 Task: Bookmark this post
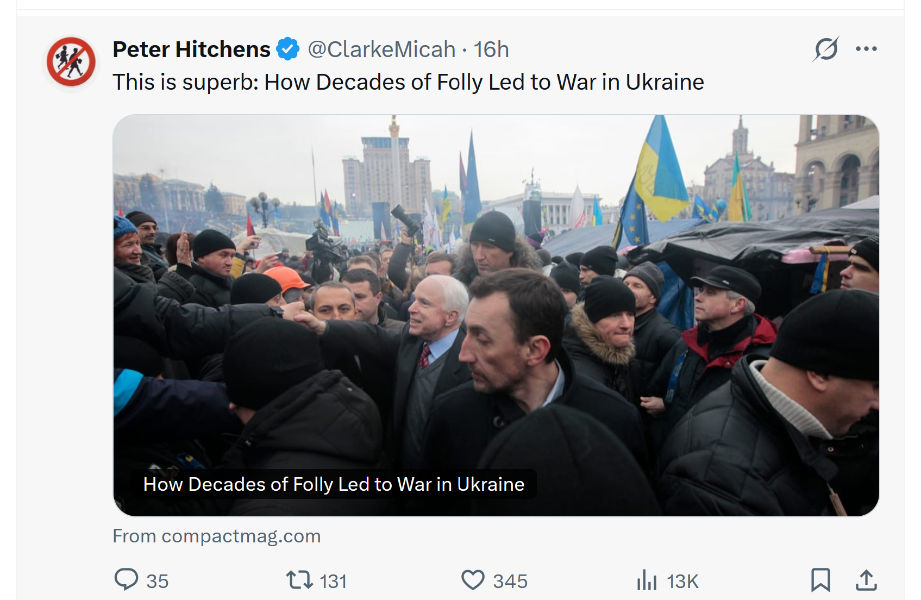point(820,580)
